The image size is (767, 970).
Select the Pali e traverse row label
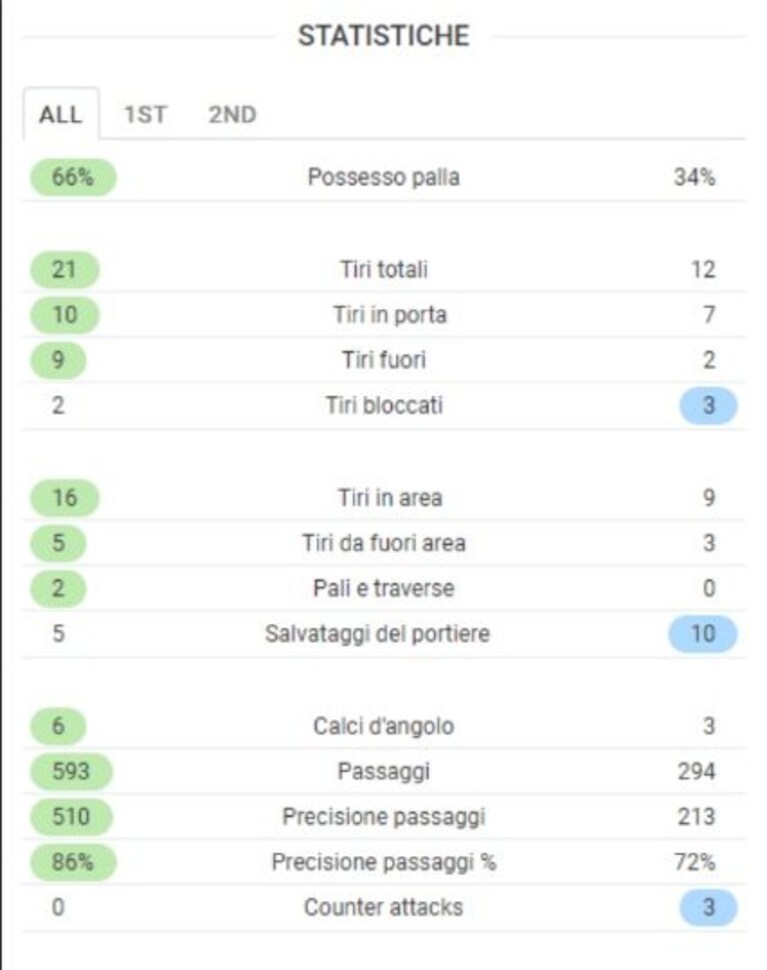[x=384, y=588]
